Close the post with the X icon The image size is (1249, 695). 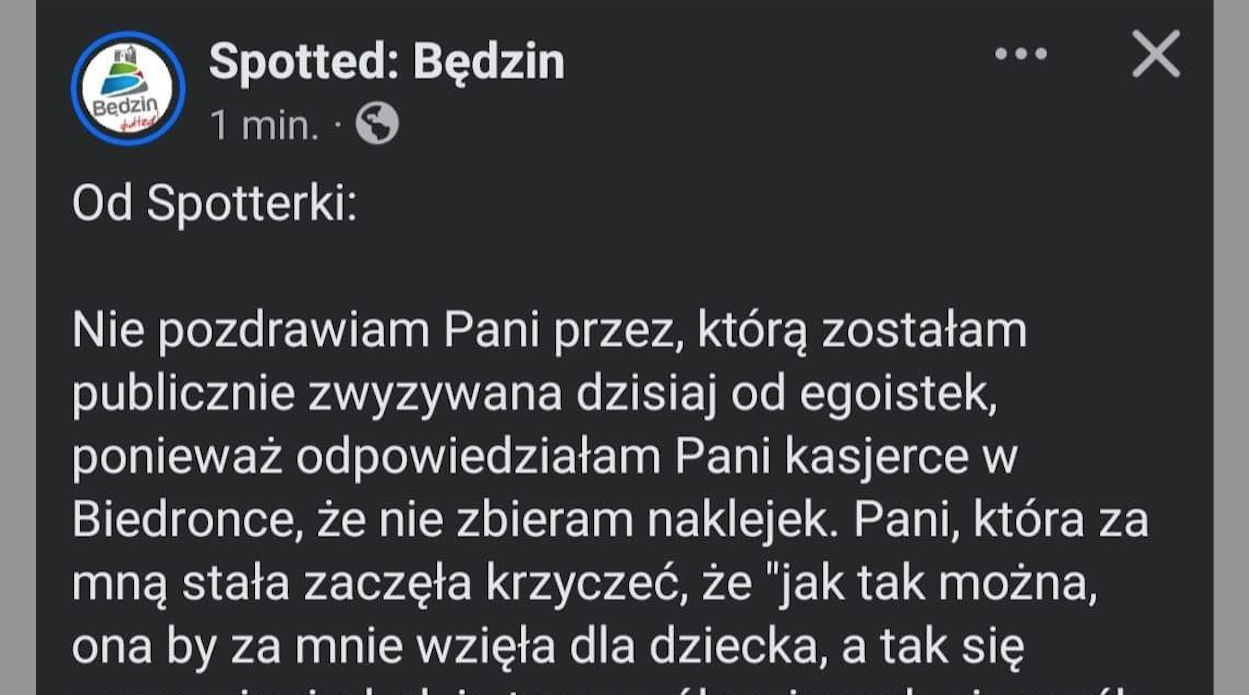(x=1156, y=54)
